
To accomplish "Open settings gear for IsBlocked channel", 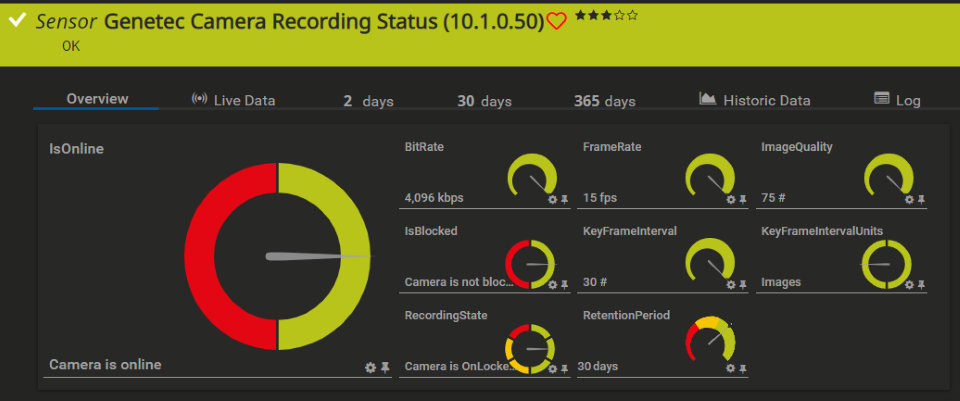I will pos(552,285).
